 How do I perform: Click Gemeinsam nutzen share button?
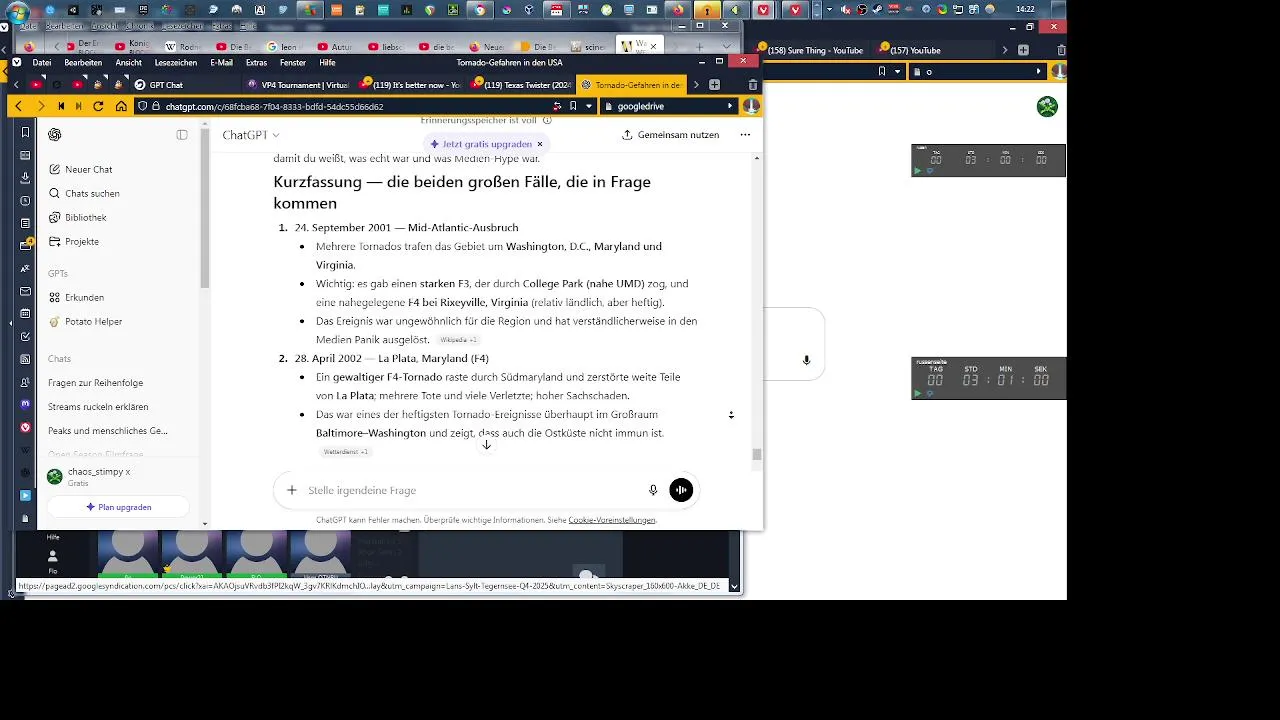pyautogui.click(x=670, y=135)
